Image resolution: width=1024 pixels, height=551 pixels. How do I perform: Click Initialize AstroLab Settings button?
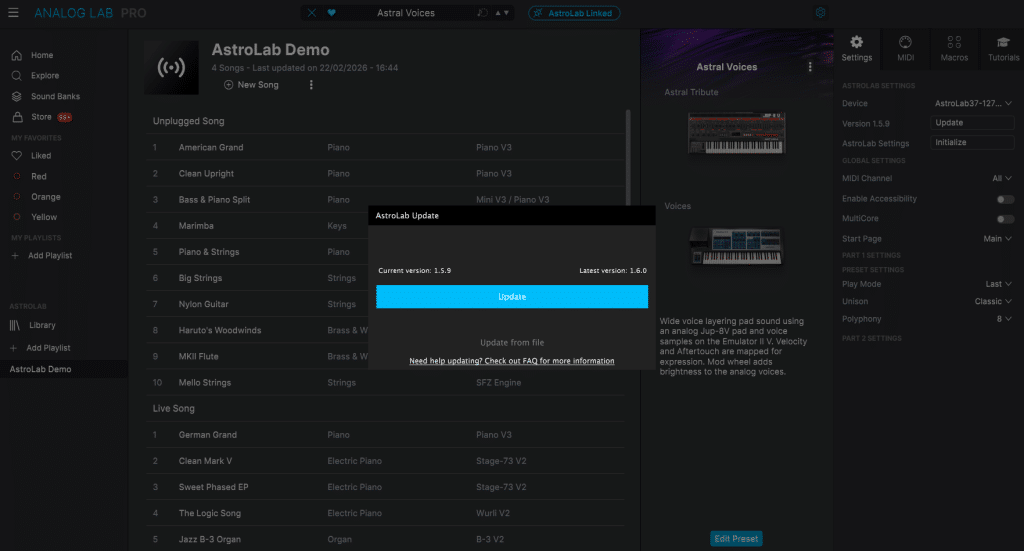pyautogui.click(x=972, y=142)
